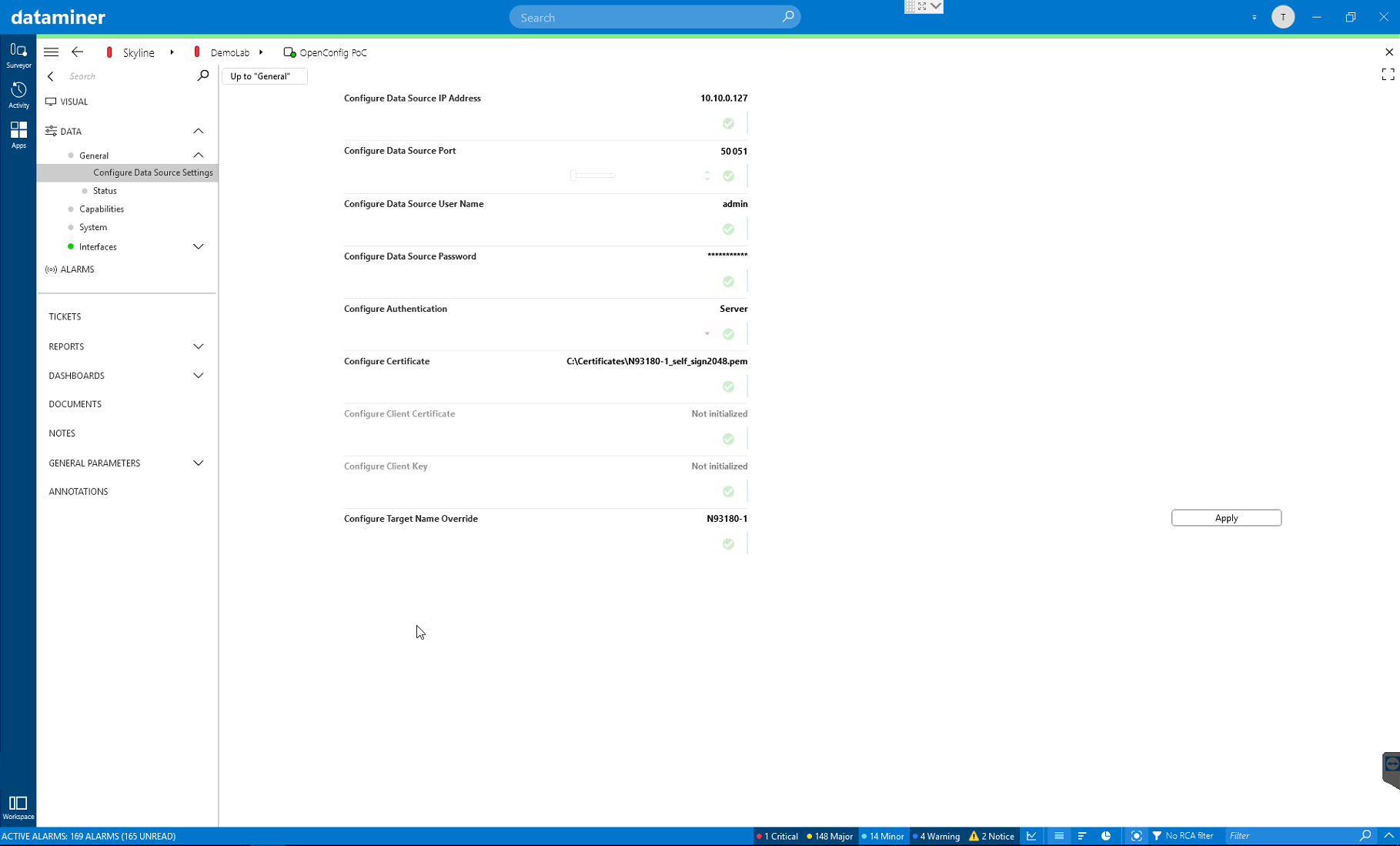Screen dimensions: 1400x846
Task: Click the Apply button
Action: pyautogui.click(x=1226, y=518)
